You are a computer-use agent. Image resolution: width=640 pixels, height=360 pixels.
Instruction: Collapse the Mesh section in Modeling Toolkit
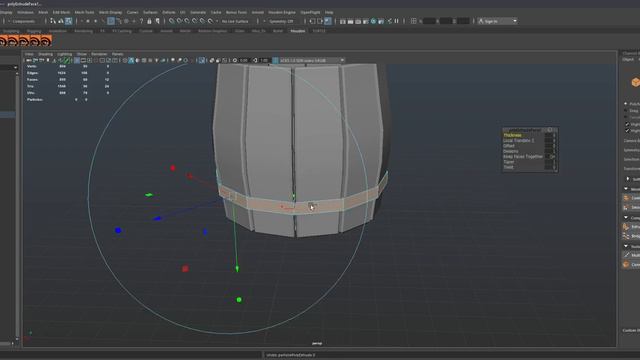click(x=626, y=189)
